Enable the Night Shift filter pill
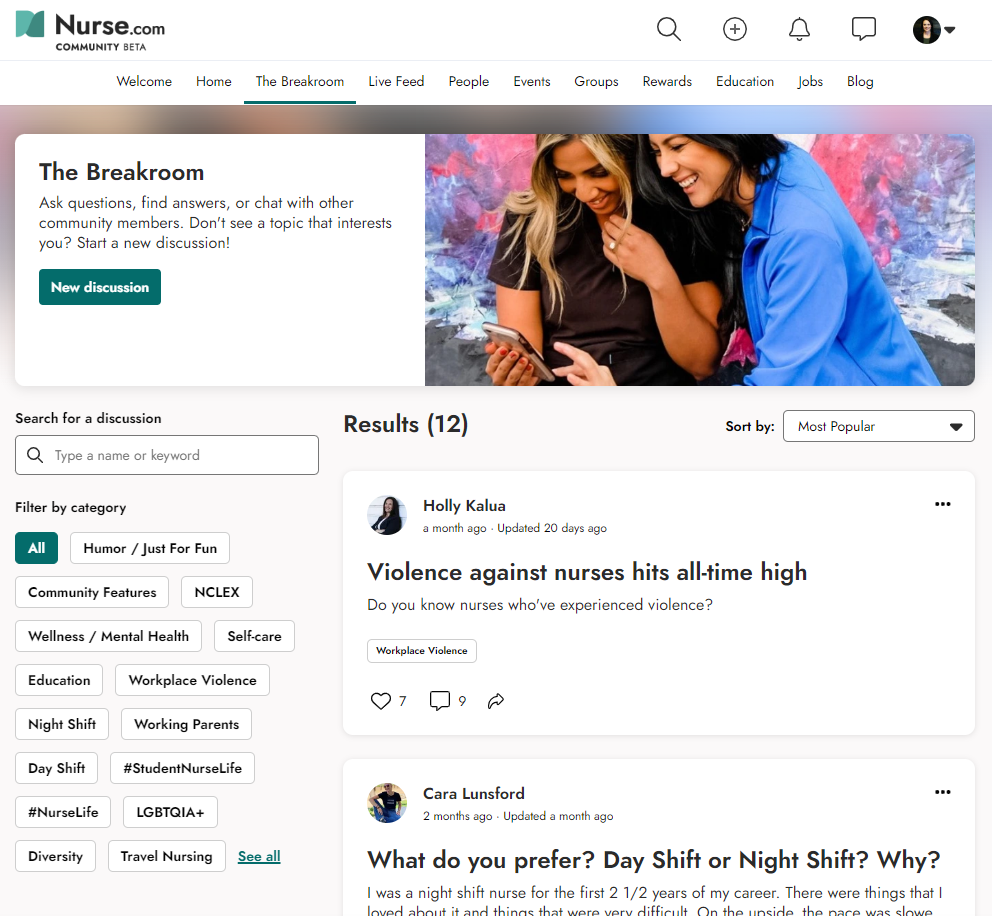The width and height of the screenshot is (992, 916). click(x=61, y=724)
